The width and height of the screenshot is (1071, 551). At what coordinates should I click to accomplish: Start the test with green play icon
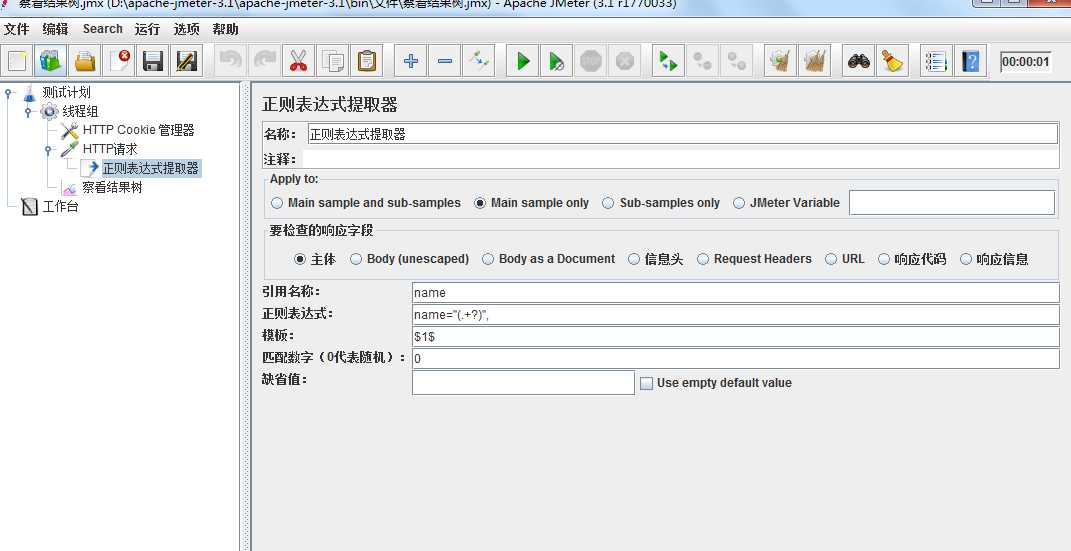(523, 61)
